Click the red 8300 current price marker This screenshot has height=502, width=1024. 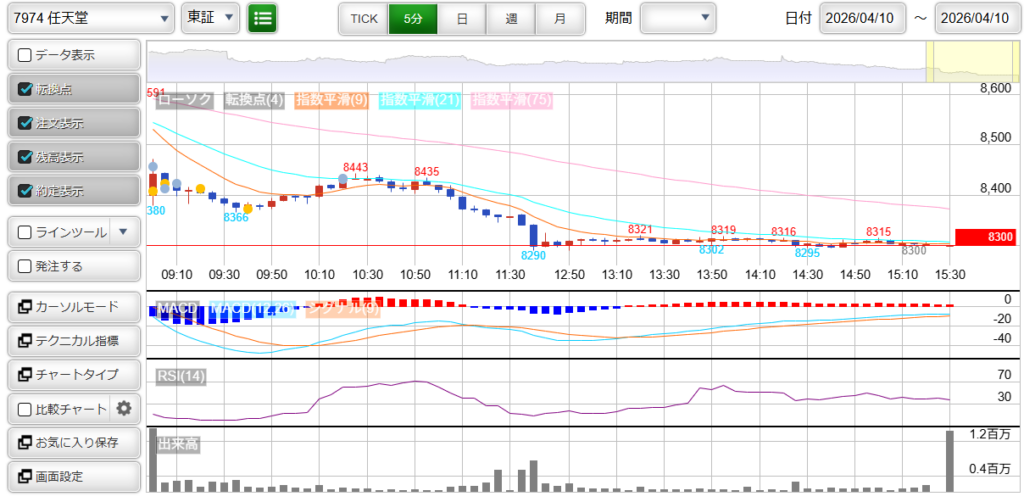point(985,237)
